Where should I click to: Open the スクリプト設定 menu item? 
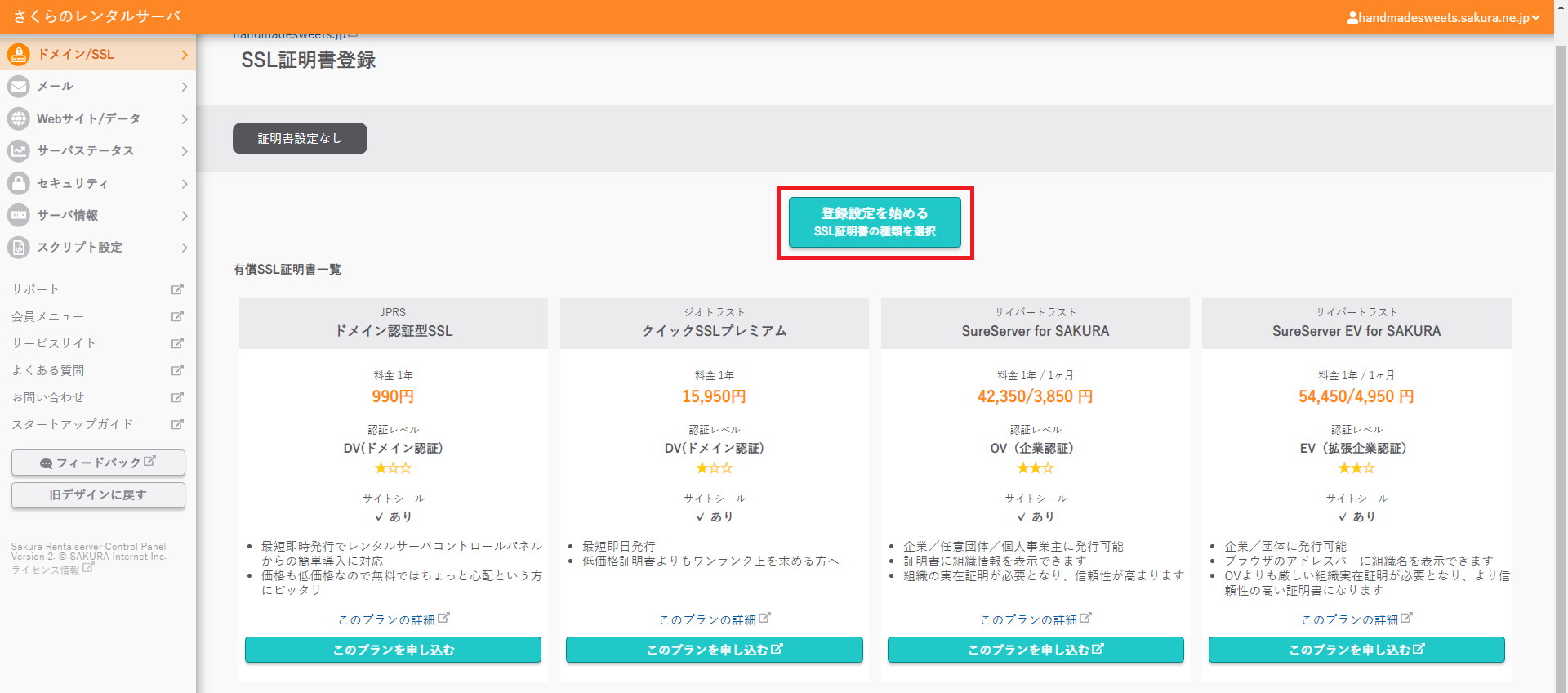tap(98, 248)
